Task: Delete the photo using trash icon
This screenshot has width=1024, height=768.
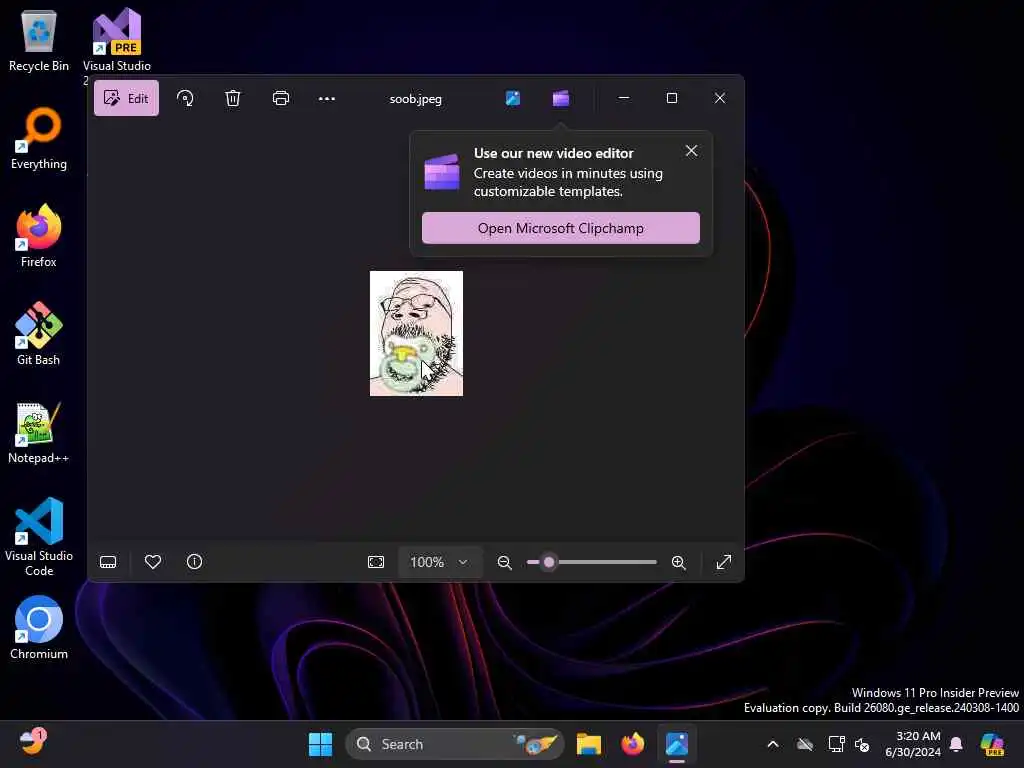Action: 233,99
